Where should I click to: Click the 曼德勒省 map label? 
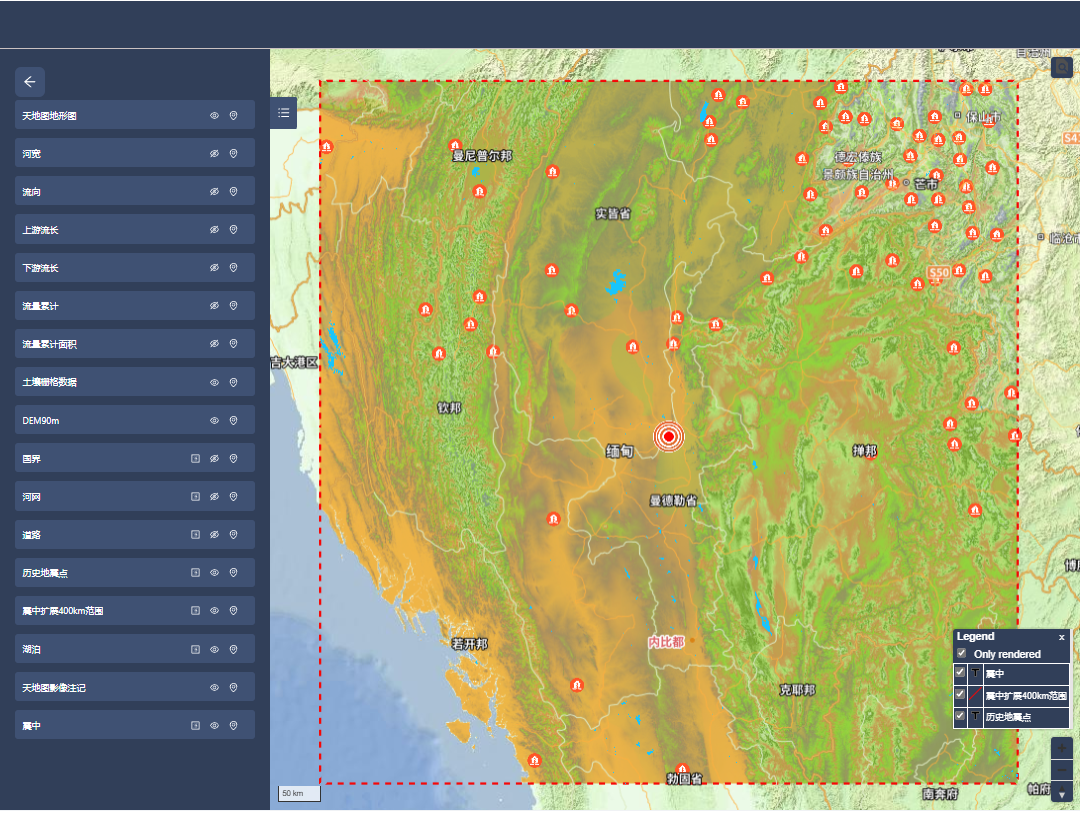pos(674,500)
